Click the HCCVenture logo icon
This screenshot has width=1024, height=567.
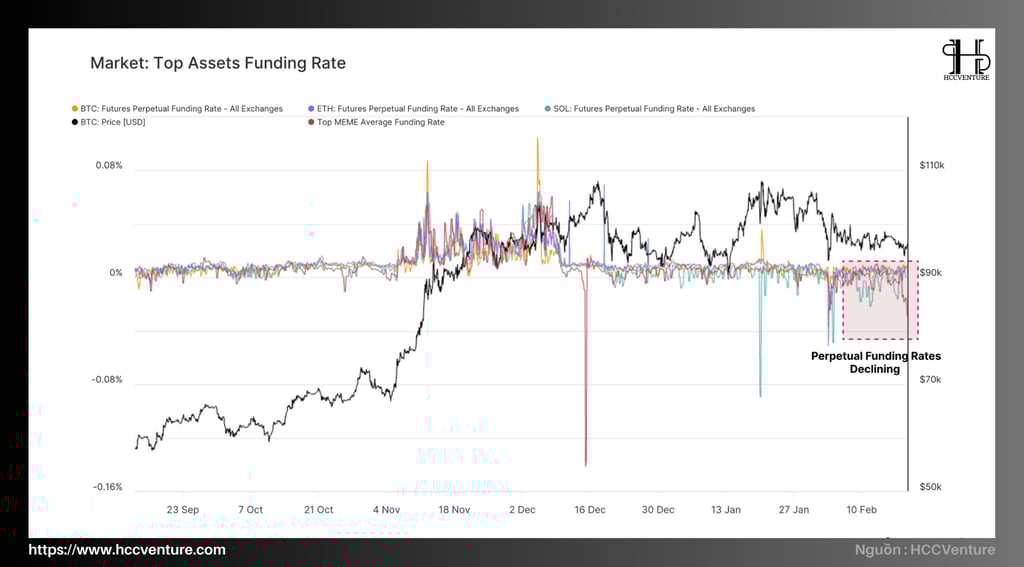(966, 59)
